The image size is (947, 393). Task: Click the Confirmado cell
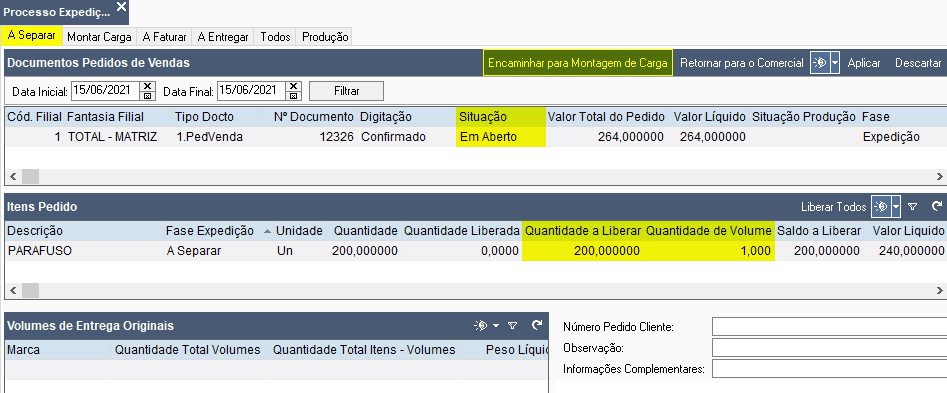(393, 137)
